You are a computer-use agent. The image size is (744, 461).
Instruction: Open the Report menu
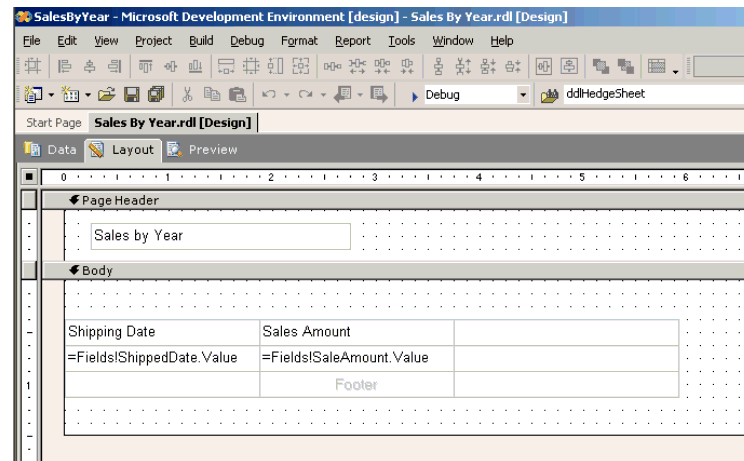click(x=352, y=41)
